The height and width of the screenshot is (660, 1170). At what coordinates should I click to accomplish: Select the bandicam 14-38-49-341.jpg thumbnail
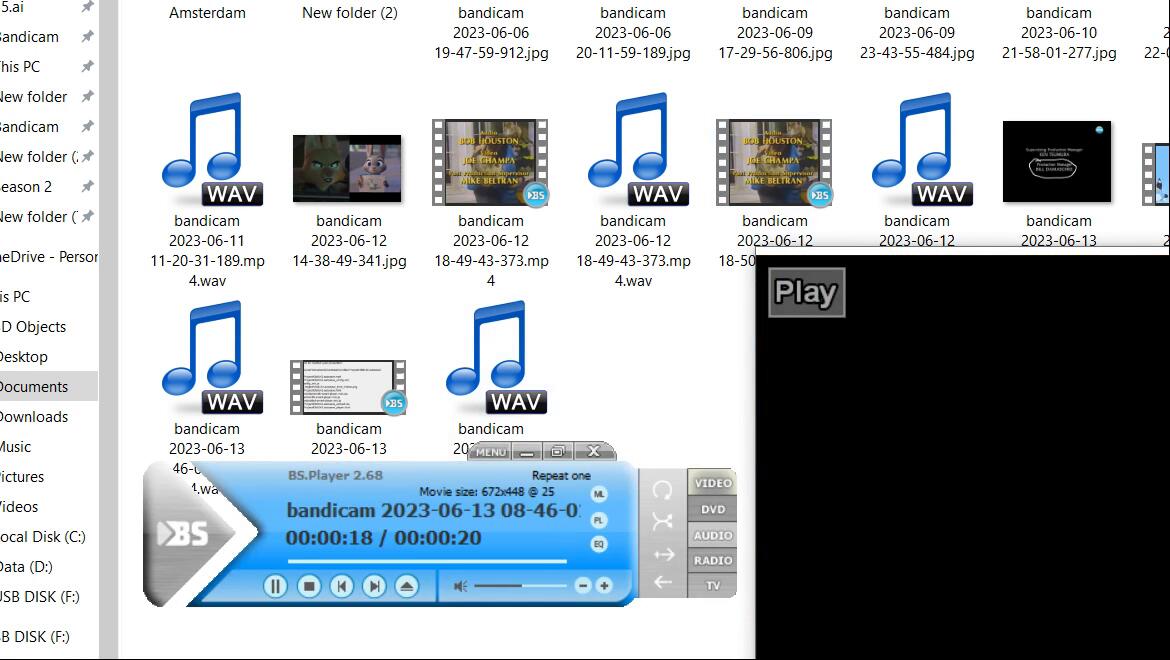tap(347, 169)
